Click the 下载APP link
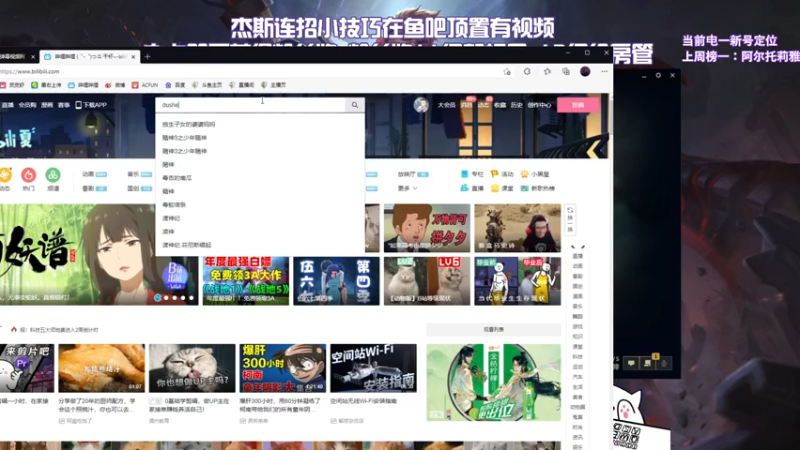This screenshot has height=450, width=800. (x=91, y=105)
